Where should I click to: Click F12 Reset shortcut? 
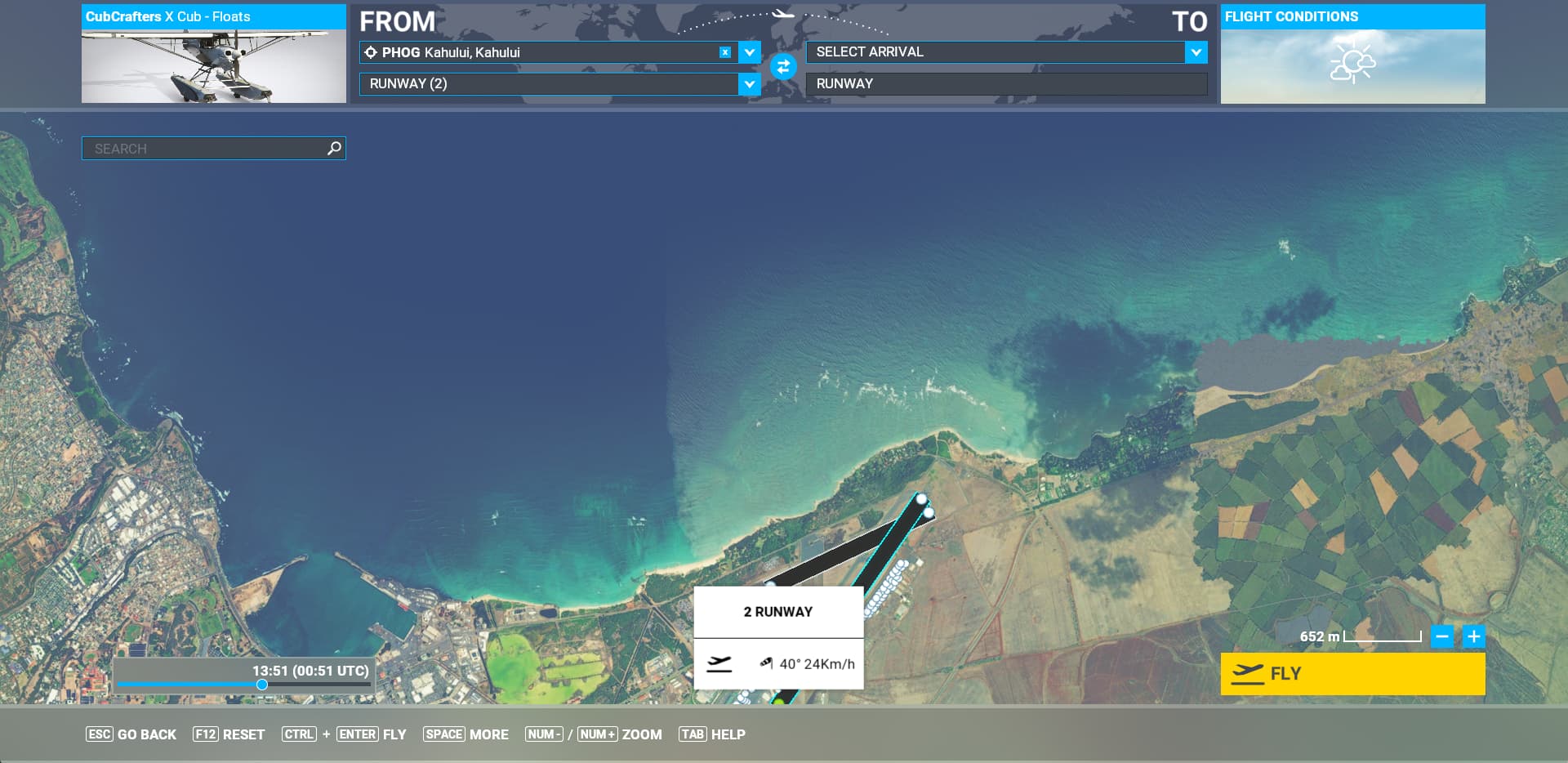(229, 734)
